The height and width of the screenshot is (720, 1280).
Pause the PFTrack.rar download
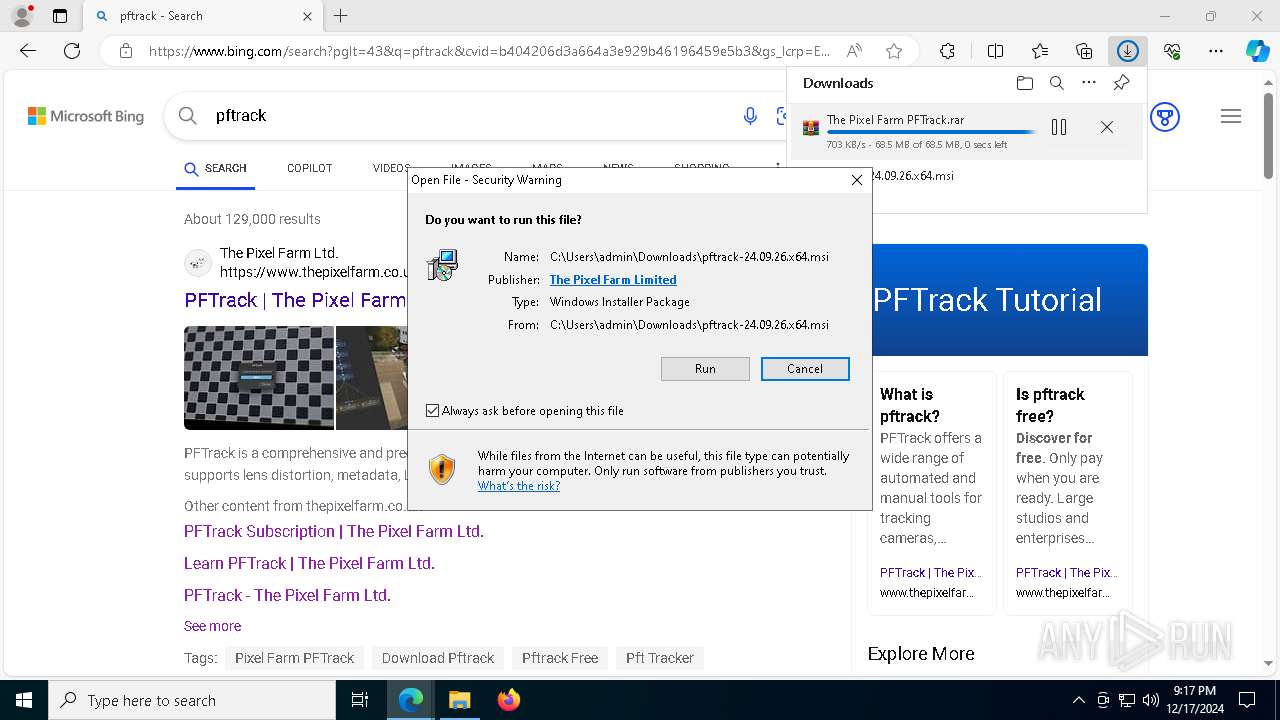1059,127
